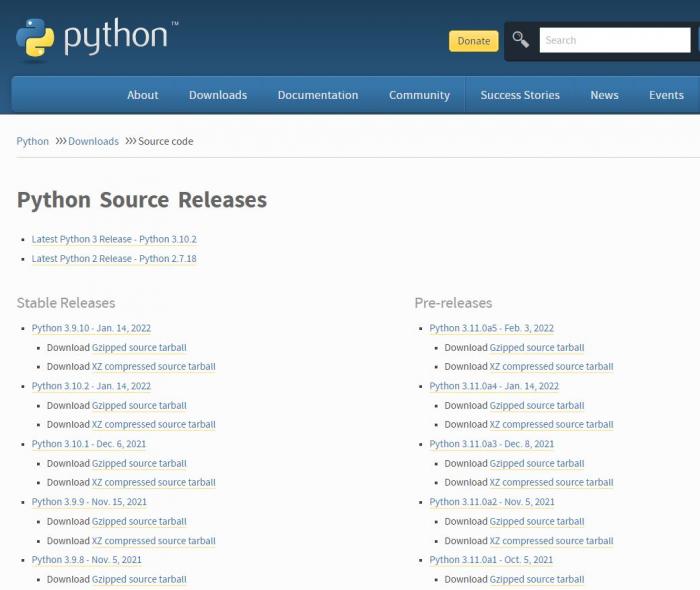This screenshot has height=590, width=700.
Task: Open Python 3.11.0a1 - Oct. 5, 2021 pre-release
Action: pos(491,560)
